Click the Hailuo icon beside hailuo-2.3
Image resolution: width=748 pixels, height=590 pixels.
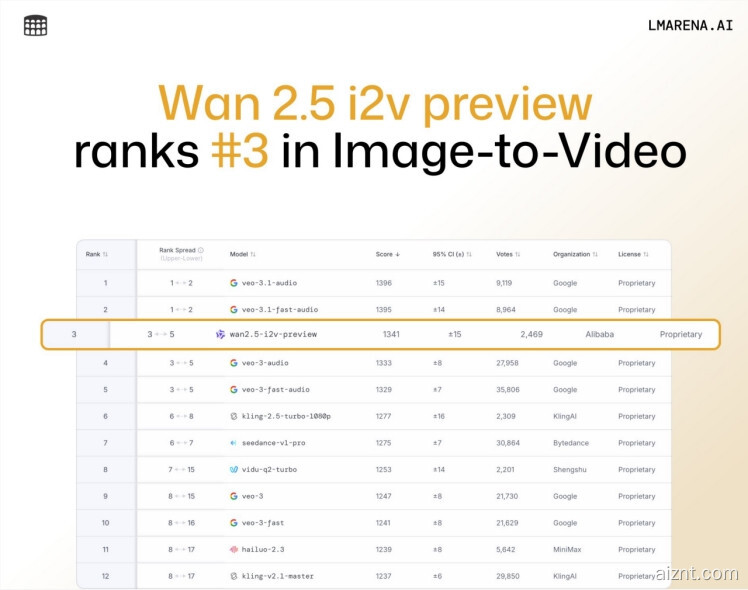[233, 549]
